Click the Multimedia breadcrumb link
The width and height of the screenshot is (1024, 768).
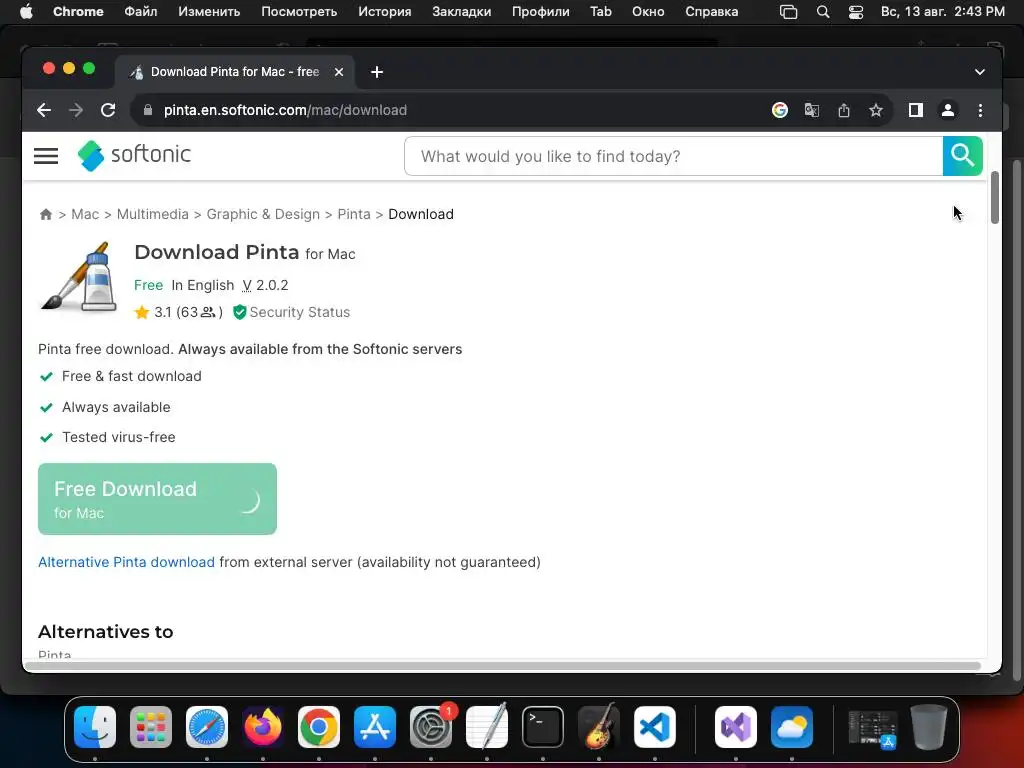153,214
